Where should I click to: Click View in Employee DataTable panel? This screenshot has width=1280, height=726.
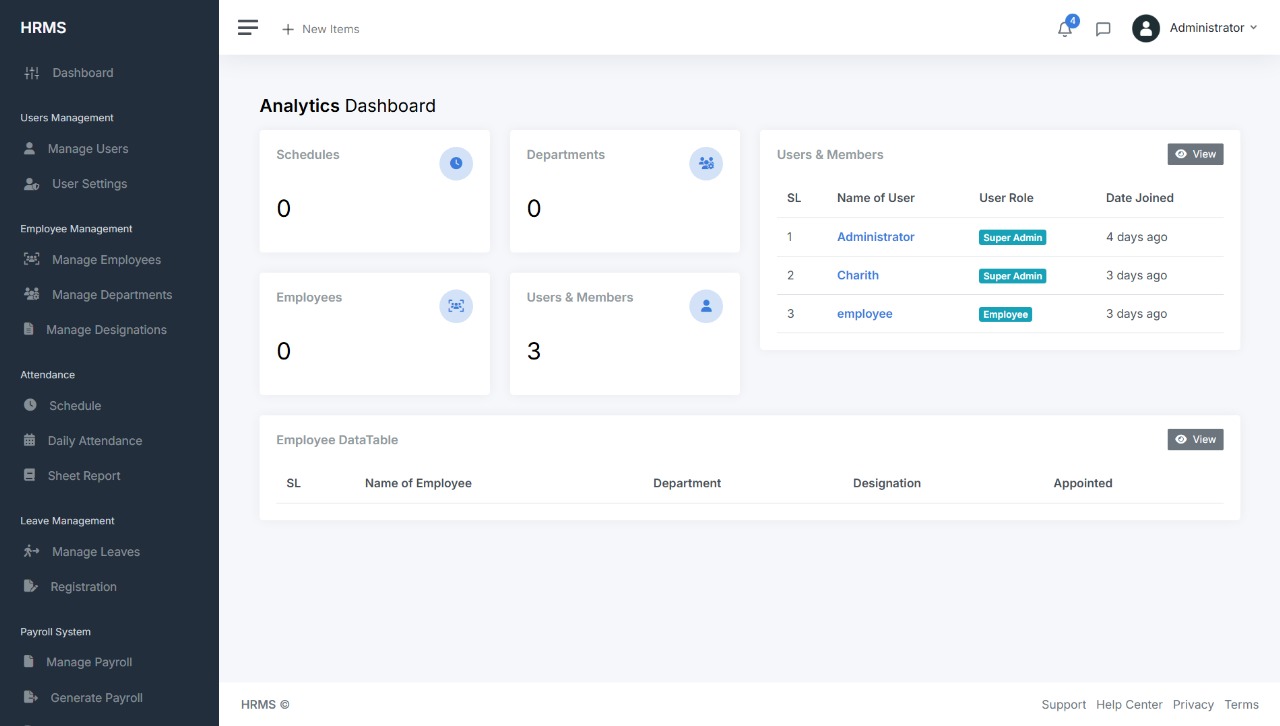click(x=1195, y=439)
